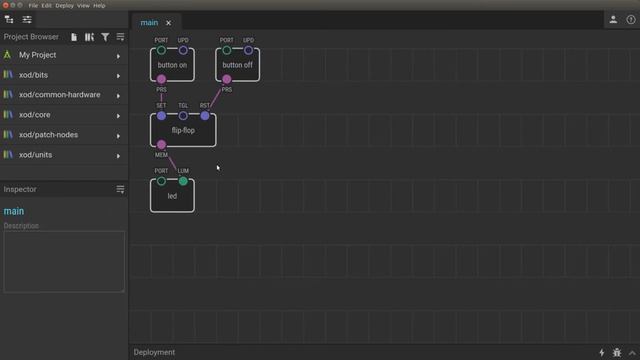The image size is (640, 360).
Task: Expand xod/common-hardware library arrow
Action: tap(118, 96)
